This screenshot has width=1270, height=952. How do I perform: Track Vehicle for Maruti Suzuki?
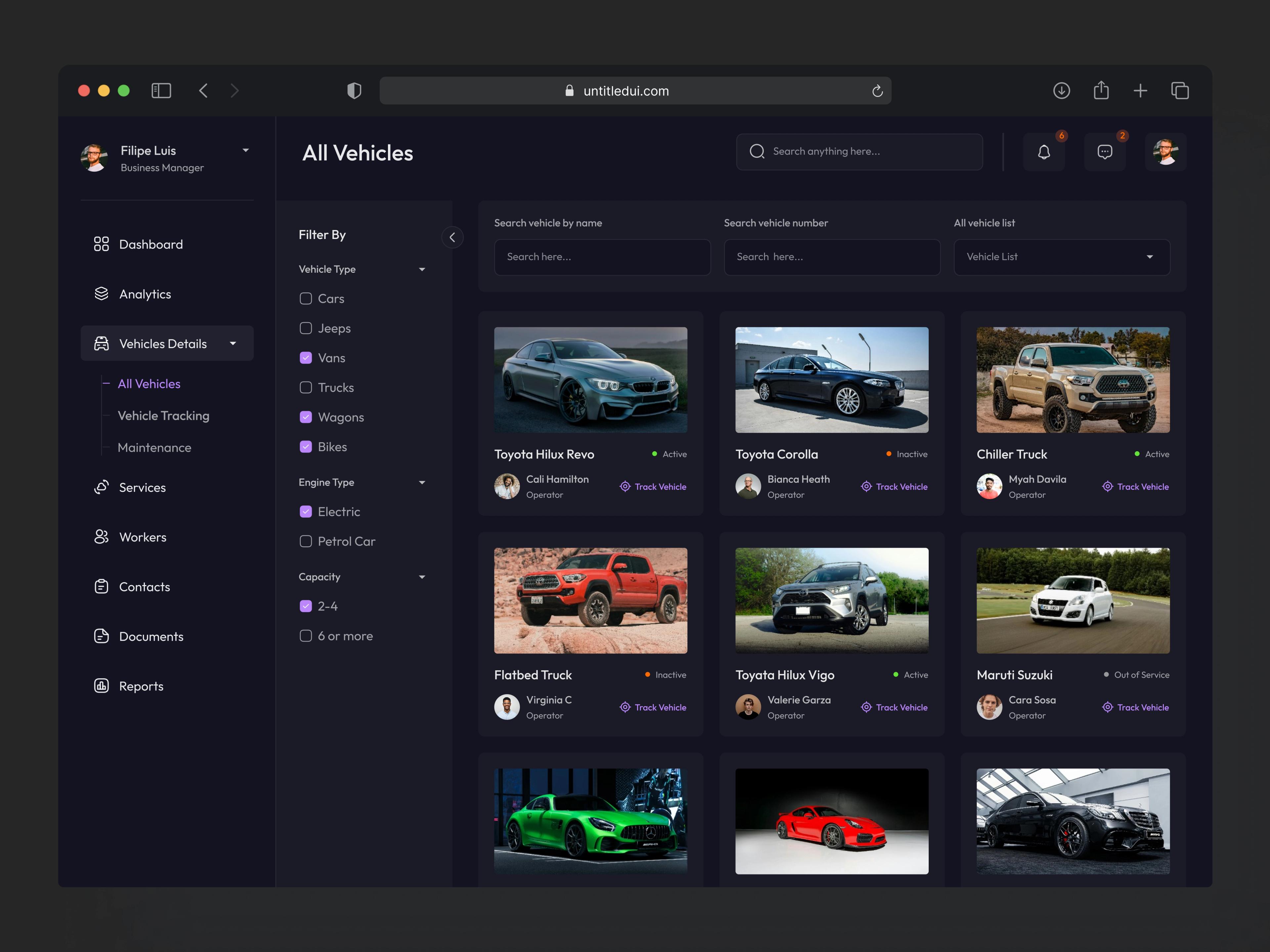coord(1135,707)
